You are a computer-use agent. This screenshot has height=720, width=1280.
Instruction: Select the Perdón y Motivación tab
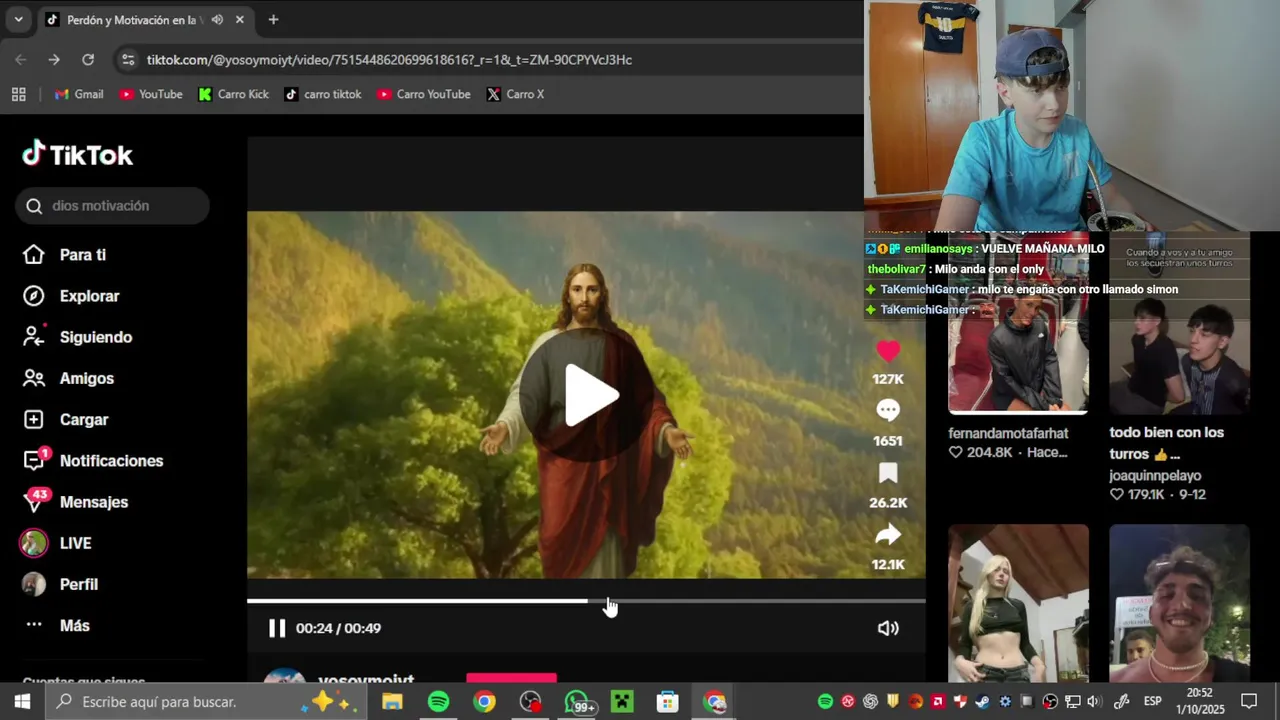click(146, 20)
